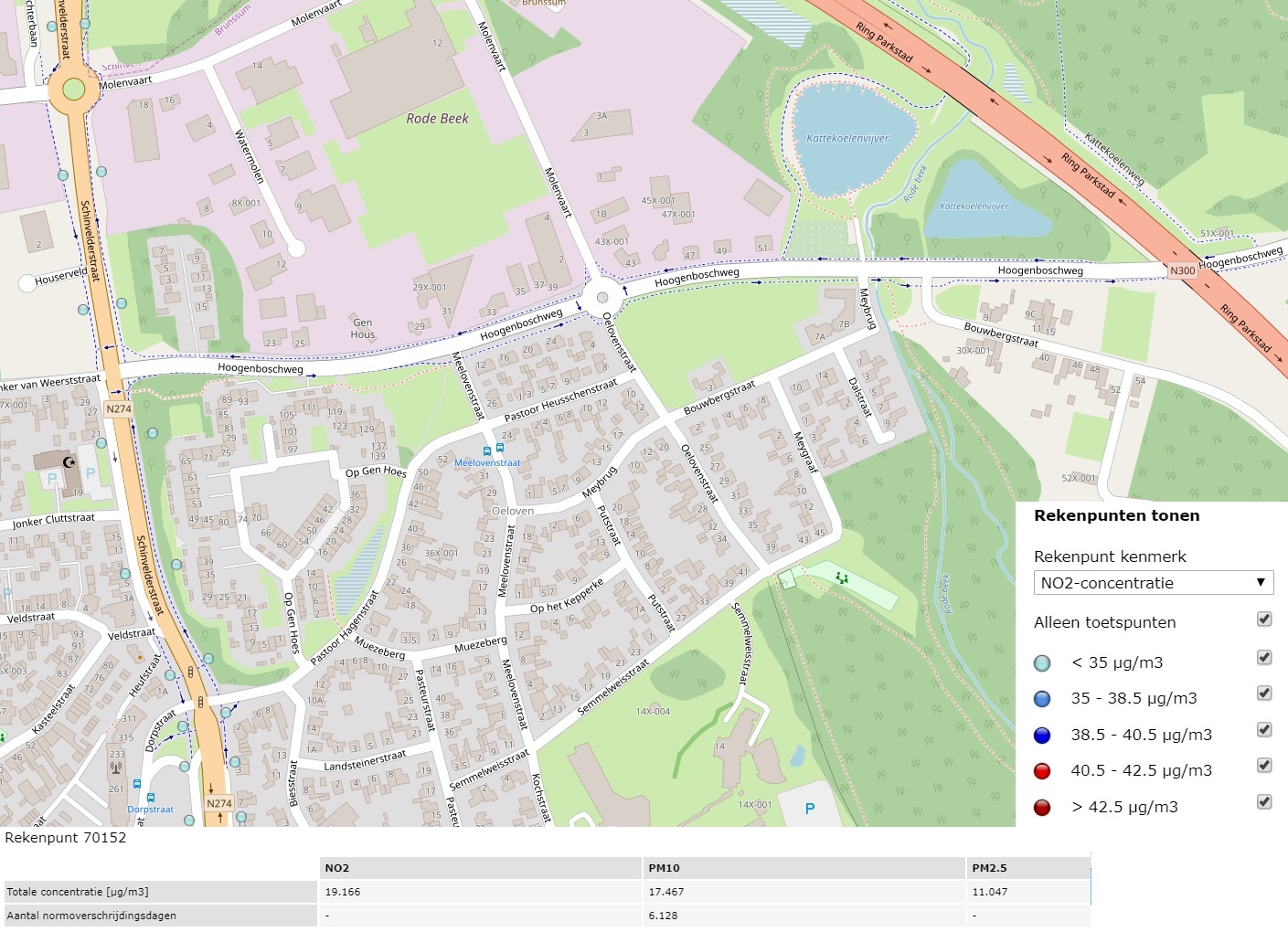
Task: Click the dark blue 38.5 - 40.5 µg/m3 legend marker
Action: pos(1042,736)
